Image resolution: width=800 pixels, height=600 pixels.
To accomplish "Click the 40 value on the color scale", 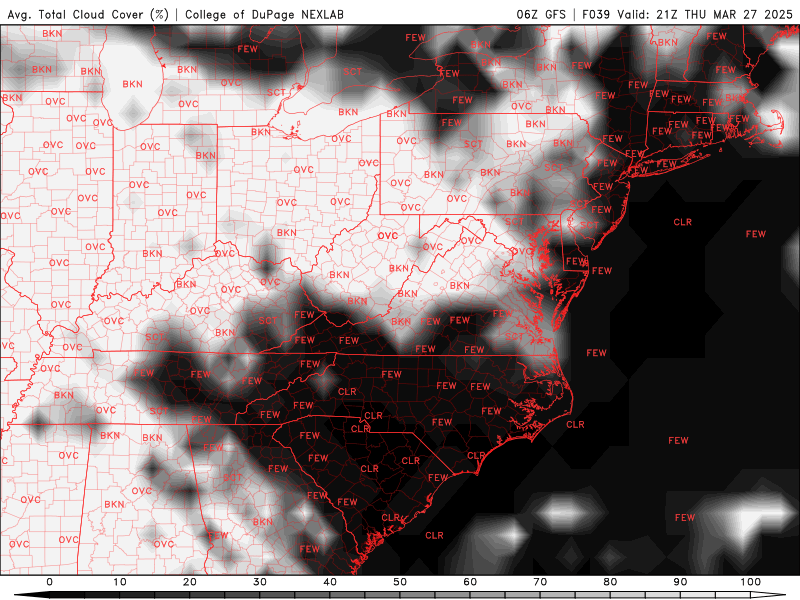I will click(x=330, y=582).
